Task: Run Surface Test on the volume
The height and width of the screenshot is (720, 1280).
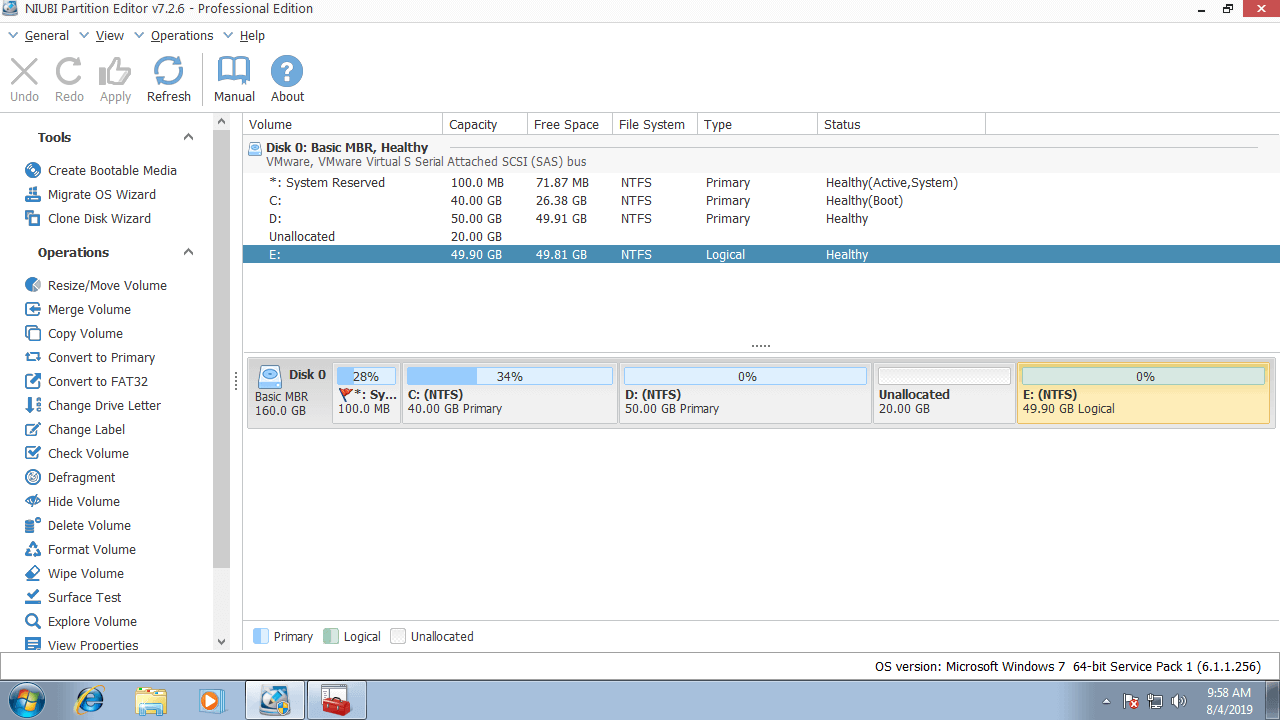Action: coord(84,598)
